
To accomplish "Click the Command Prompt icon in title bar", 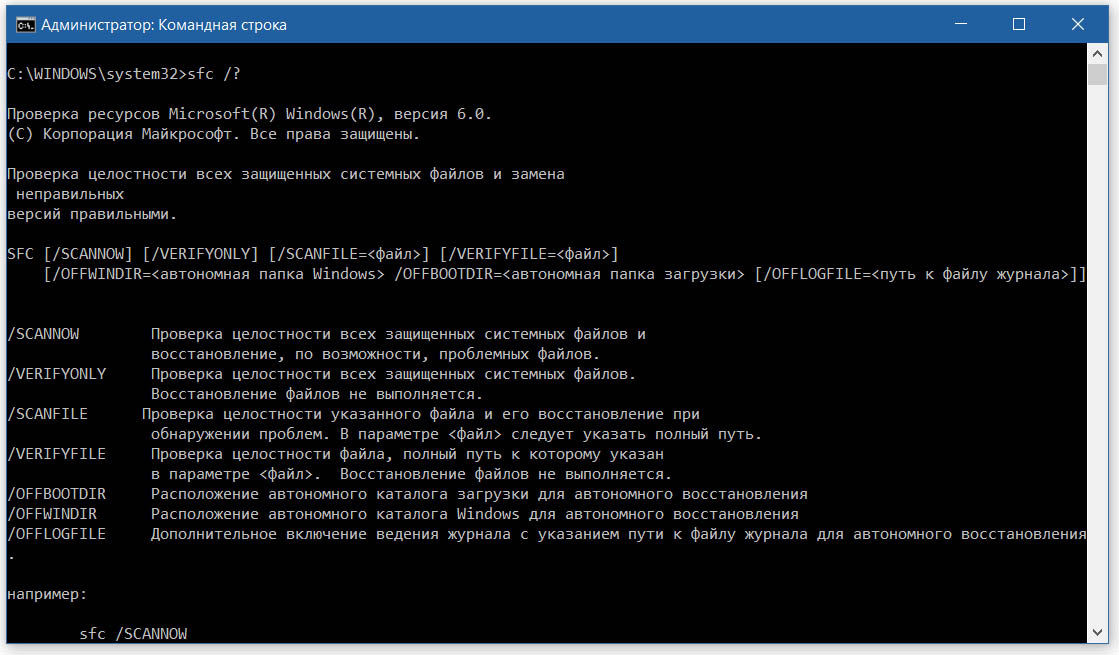I will (27, 25).
